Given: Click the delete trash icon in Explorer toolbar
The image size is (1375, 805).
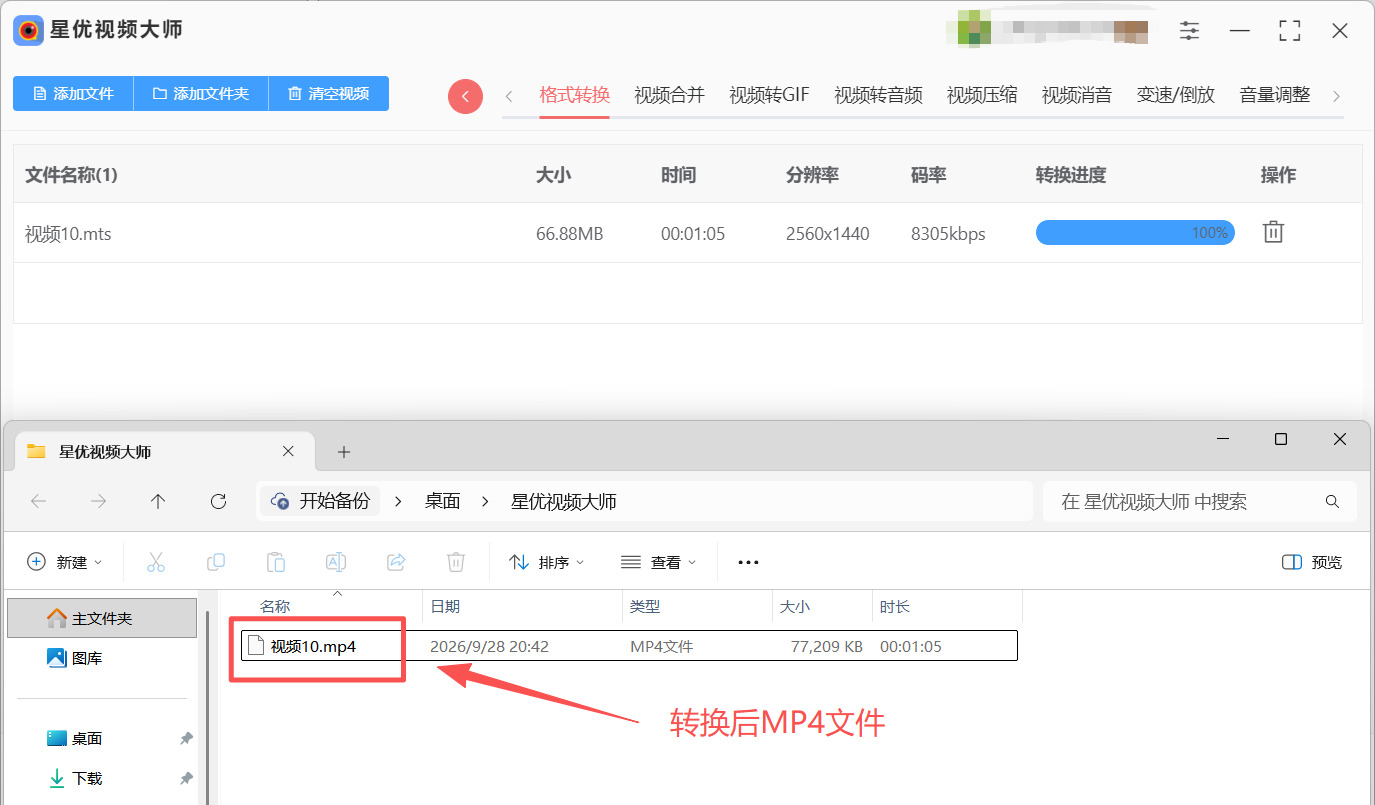Looking at the screenshot, I should [x=456, y=563].
